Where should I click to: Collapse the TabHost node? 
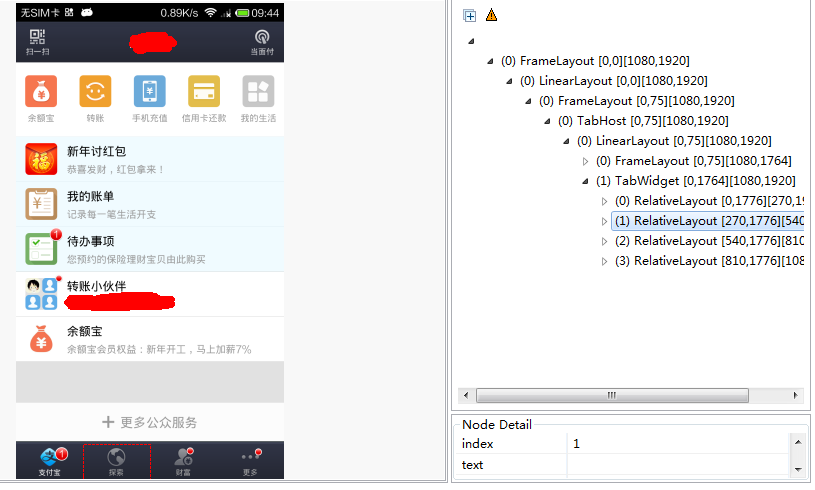click(547, 121)
